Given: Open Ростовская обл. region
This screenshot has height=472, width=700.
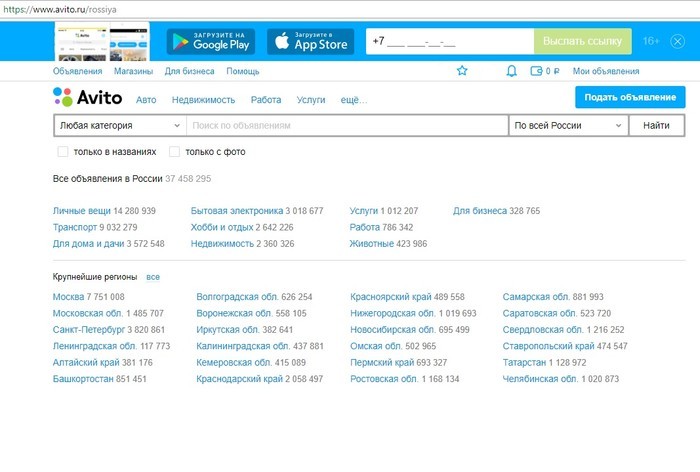Looking at the screenshot, I should [x=384, y=379].
